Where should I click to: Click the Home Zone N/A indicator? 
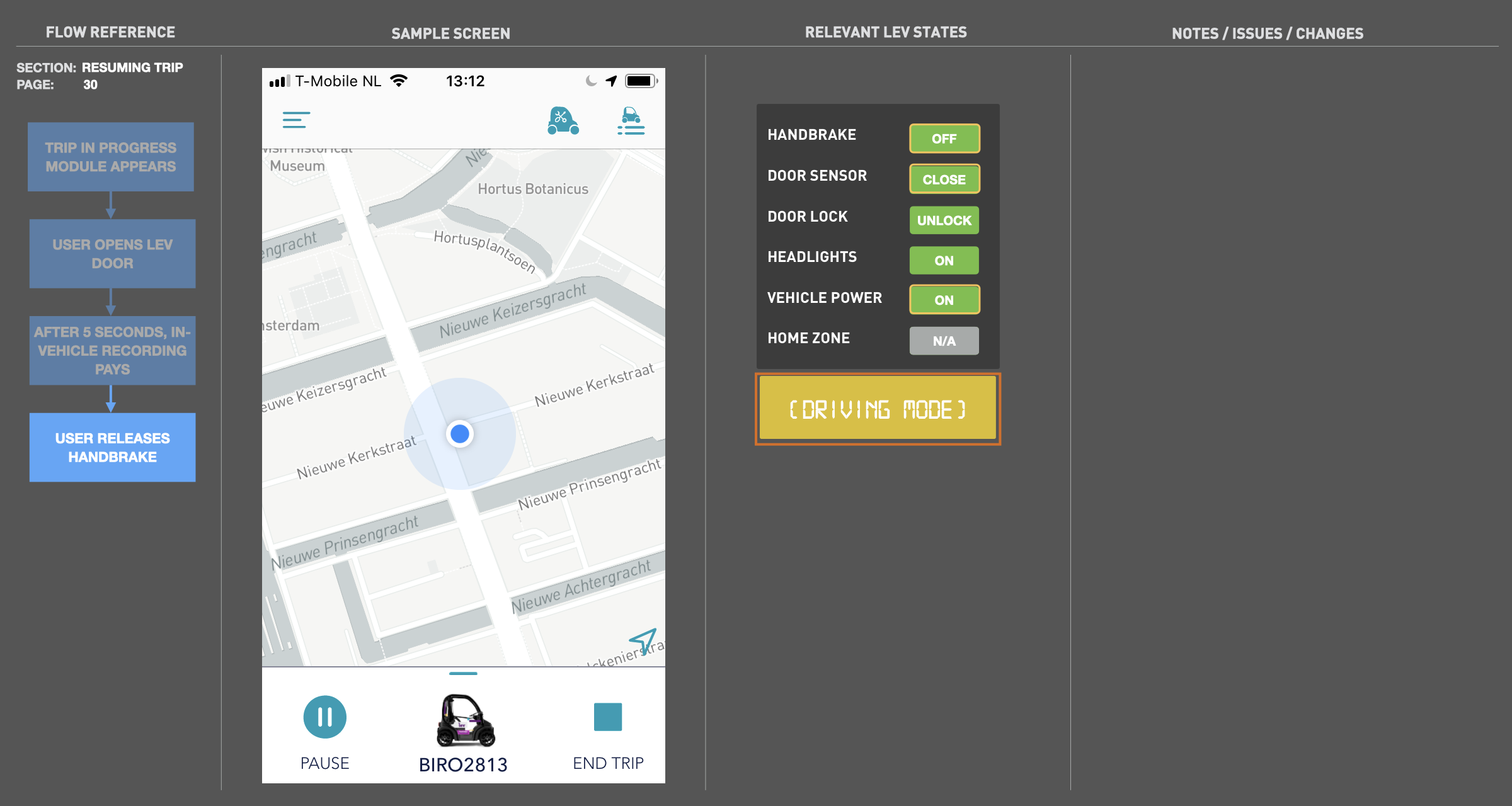coord(944,341)
